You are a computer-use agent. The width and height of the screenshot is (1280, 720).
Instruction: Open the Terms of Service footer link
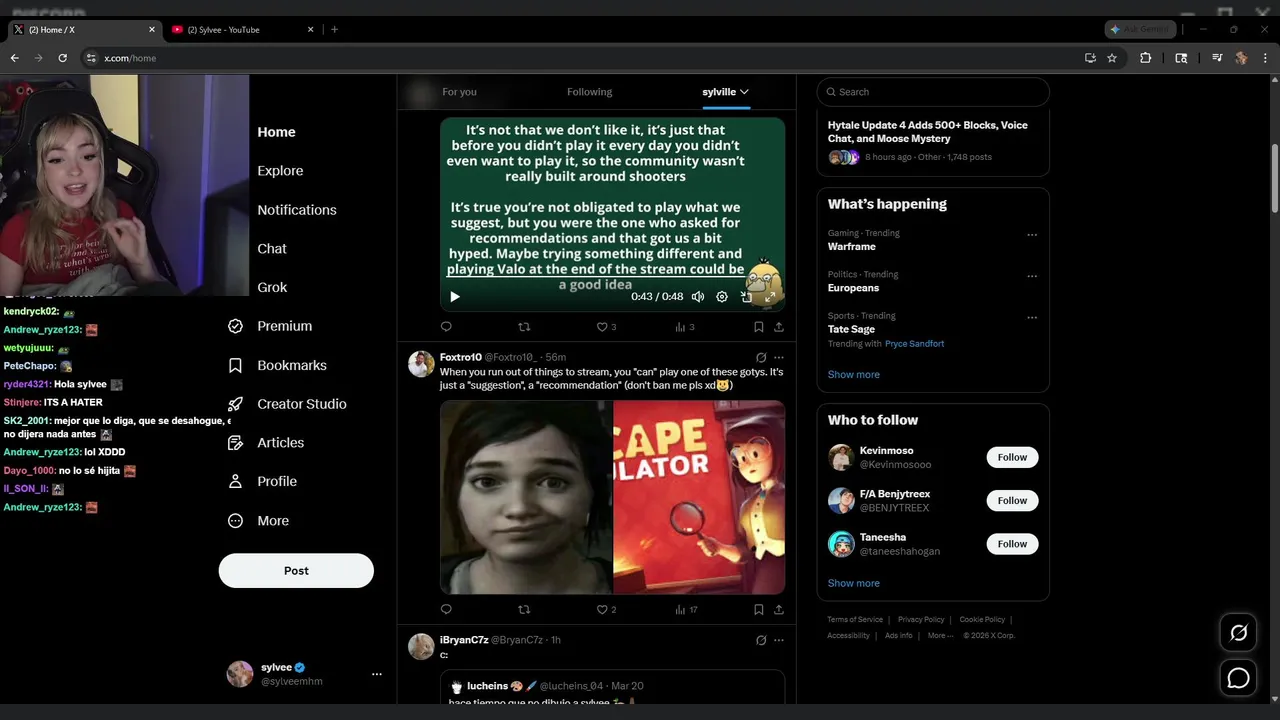tap(855, 620)
